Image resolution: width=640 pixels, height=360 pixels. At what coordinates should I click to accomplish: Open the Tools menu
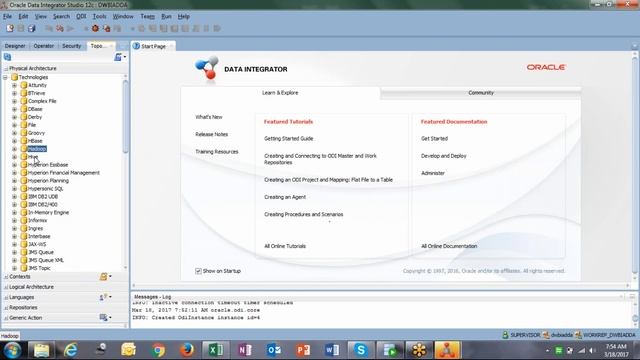99,16
